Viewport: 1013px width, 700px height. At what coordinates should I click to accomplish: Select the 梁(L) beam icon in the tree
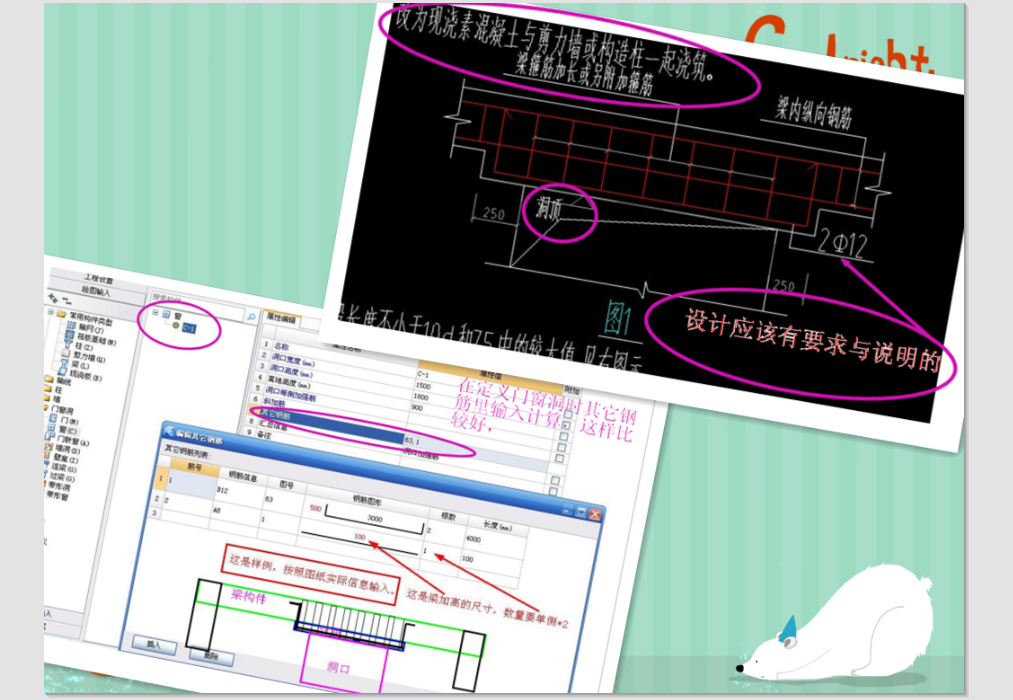click(x=65, y=363)
